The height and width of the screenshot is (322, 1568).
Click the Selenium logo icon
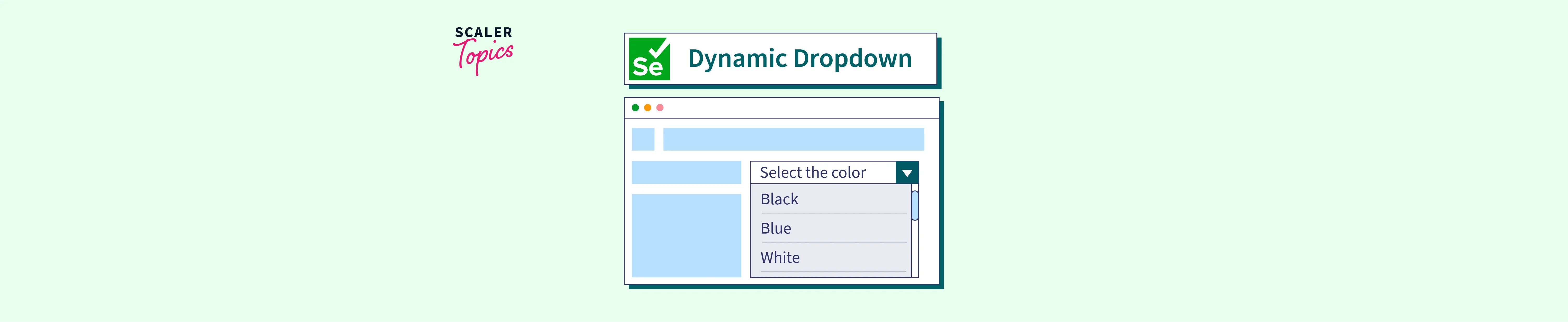pyautogui.click(x=649, y=59)
